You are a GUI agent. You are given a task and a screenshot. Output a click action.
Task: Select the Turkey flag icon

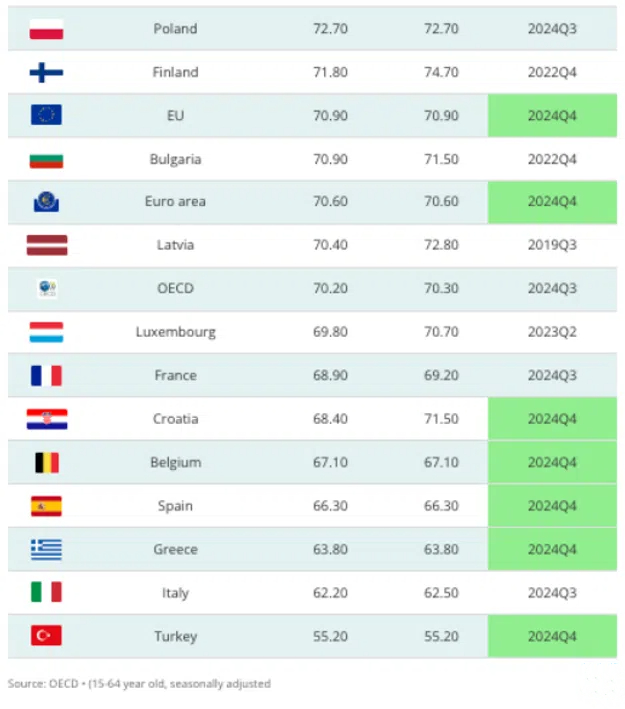[46, 635]
